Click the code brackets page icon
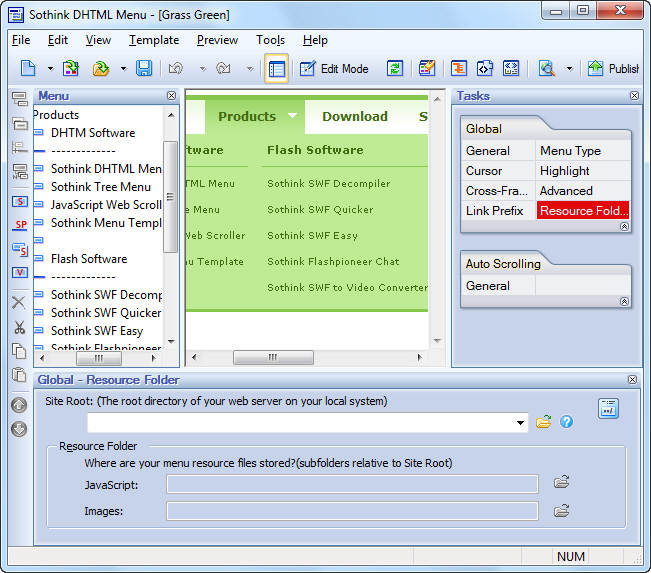Viewport: 651px width, 573px height. click(485, 68)
